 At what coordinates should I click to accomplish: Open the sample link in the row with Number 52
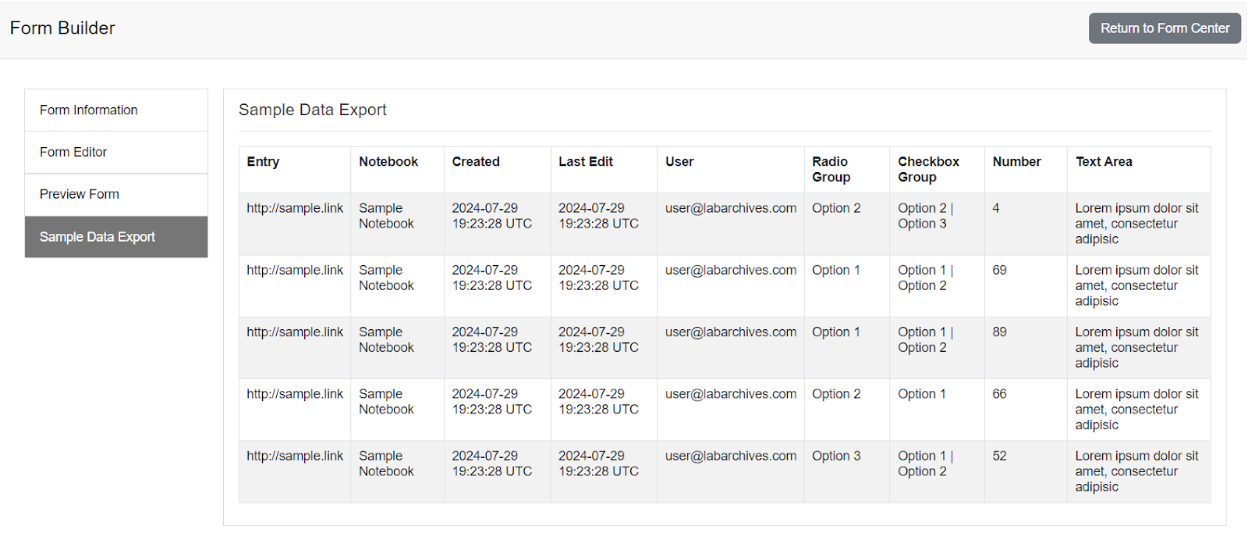point(295,456)
